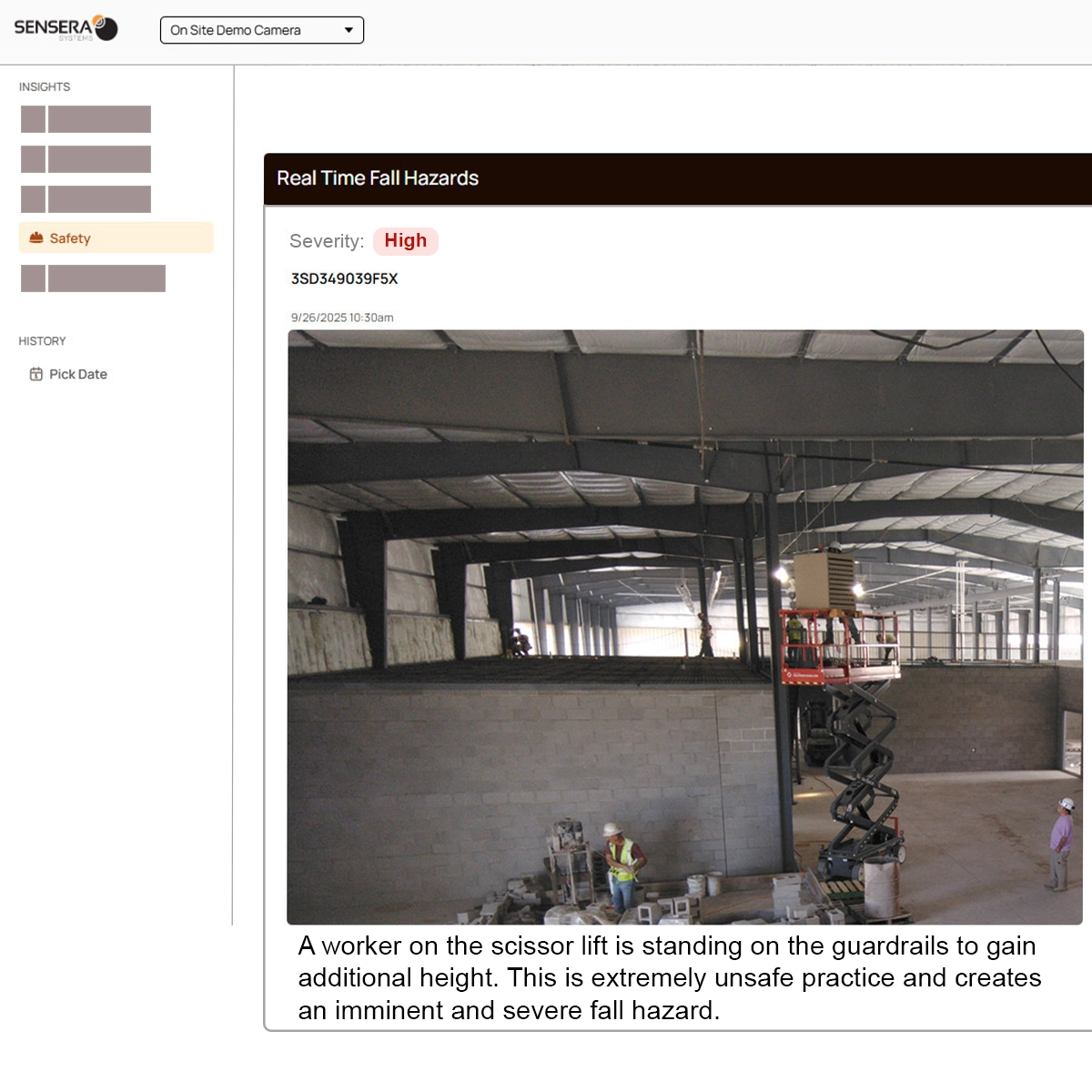
Task: Click the camera selector's down arrow
Action: click(349, 30)
